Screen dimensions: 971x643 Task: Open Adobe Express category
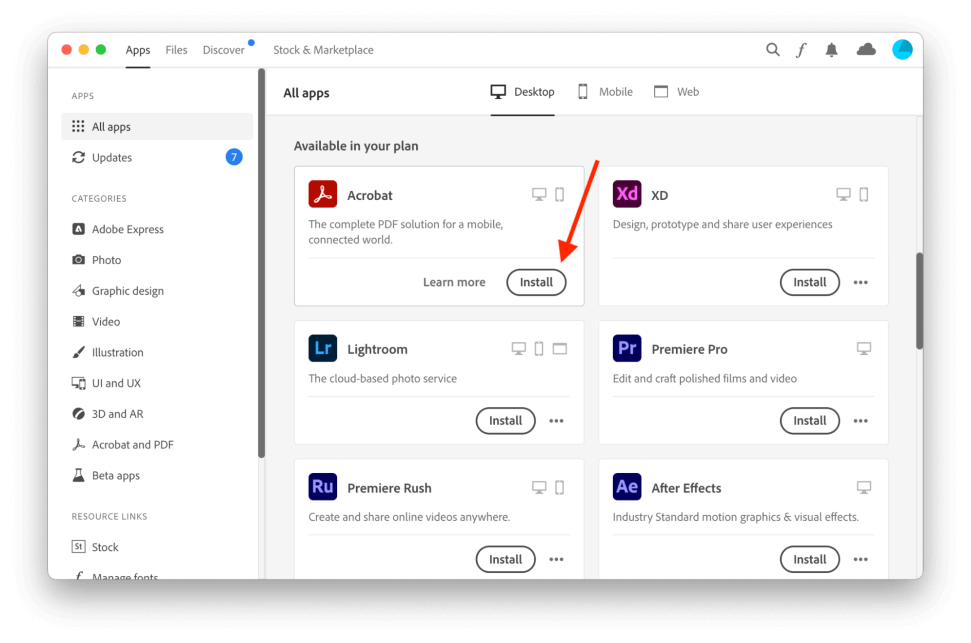118,229
